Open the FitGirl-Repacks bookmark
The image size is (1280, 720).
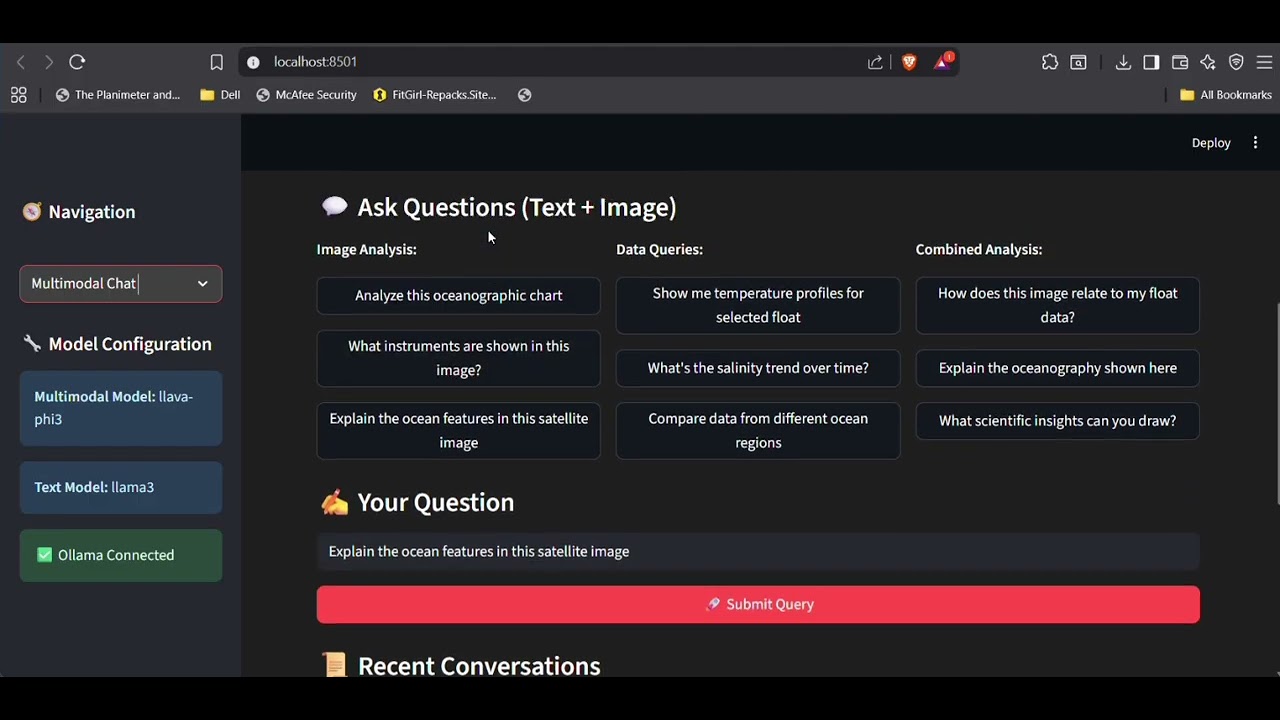434,95
